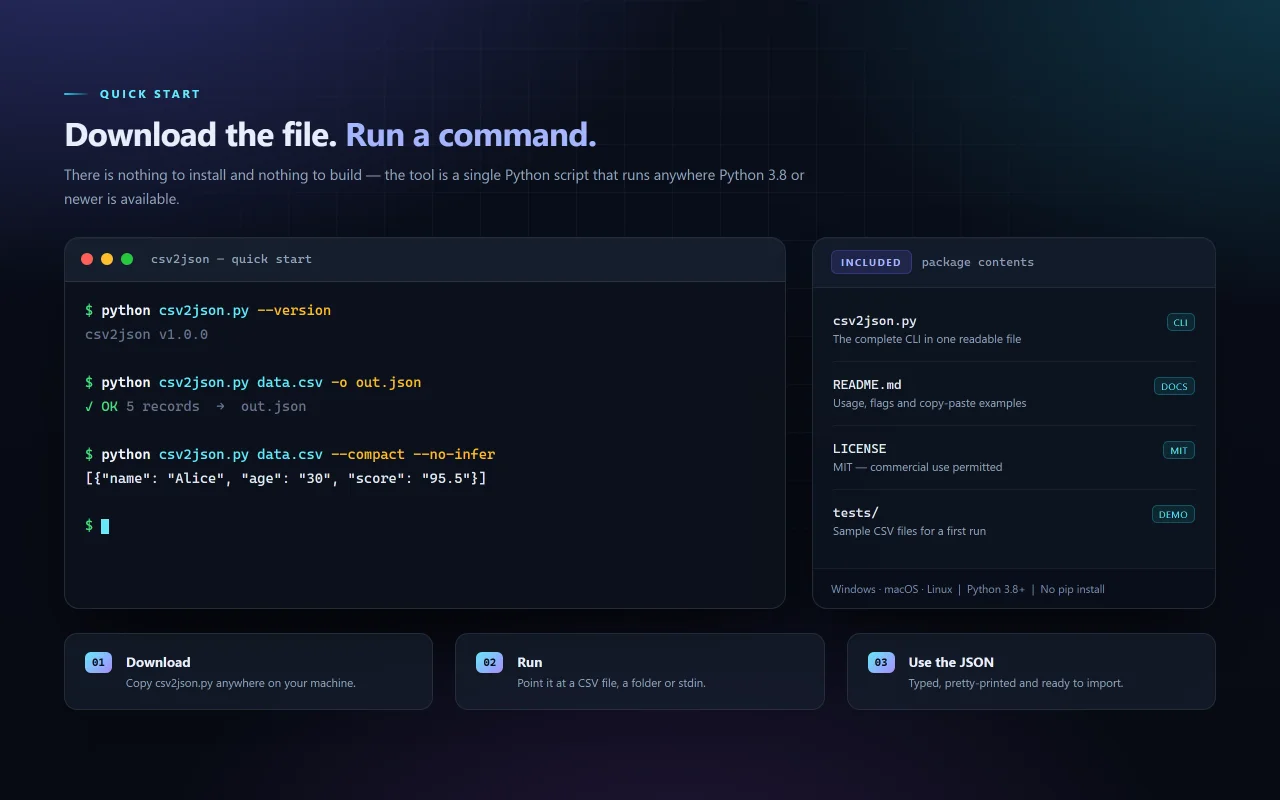Click 'The complete CLI in one readable file'
This screenshot has width=1280, height=800.
coord(927,339)
